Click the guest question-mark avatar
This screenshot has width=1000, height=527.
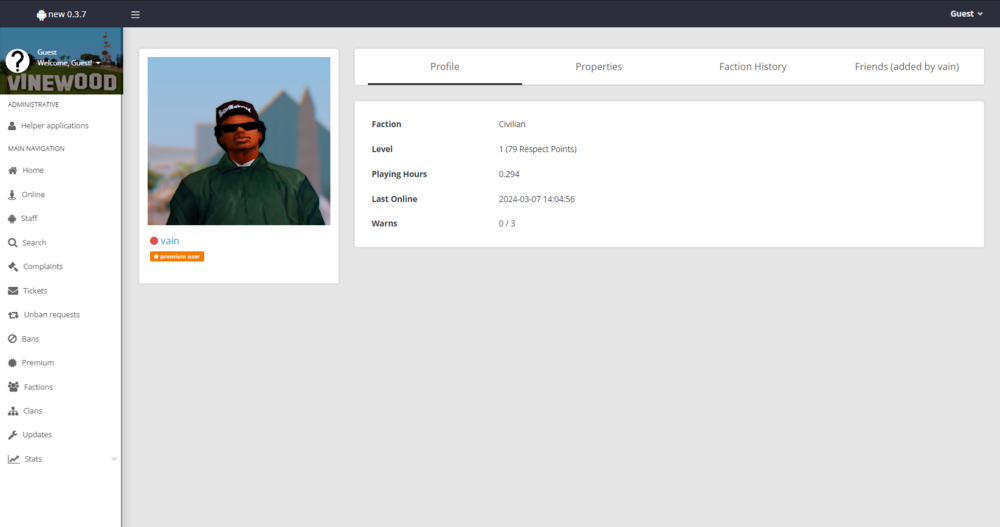(18, 61)
